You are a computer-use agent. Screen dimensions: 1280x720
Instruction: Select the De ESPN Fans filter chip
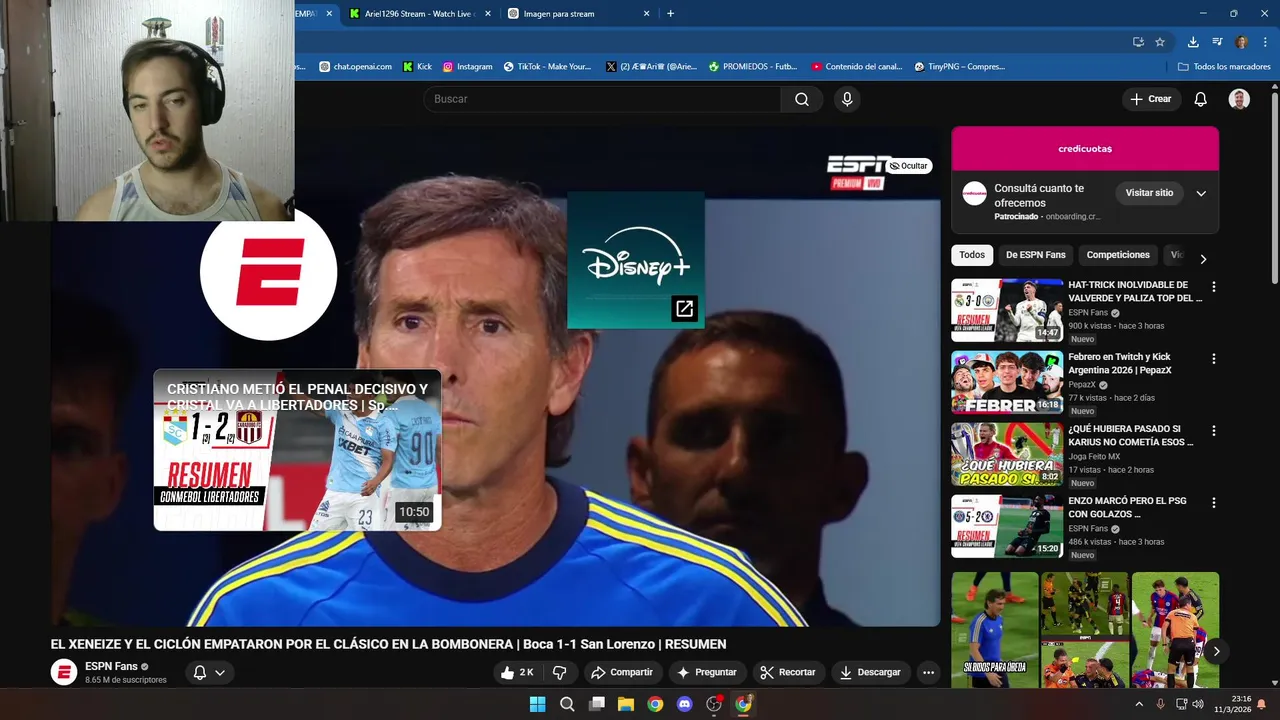point(1035,255)
